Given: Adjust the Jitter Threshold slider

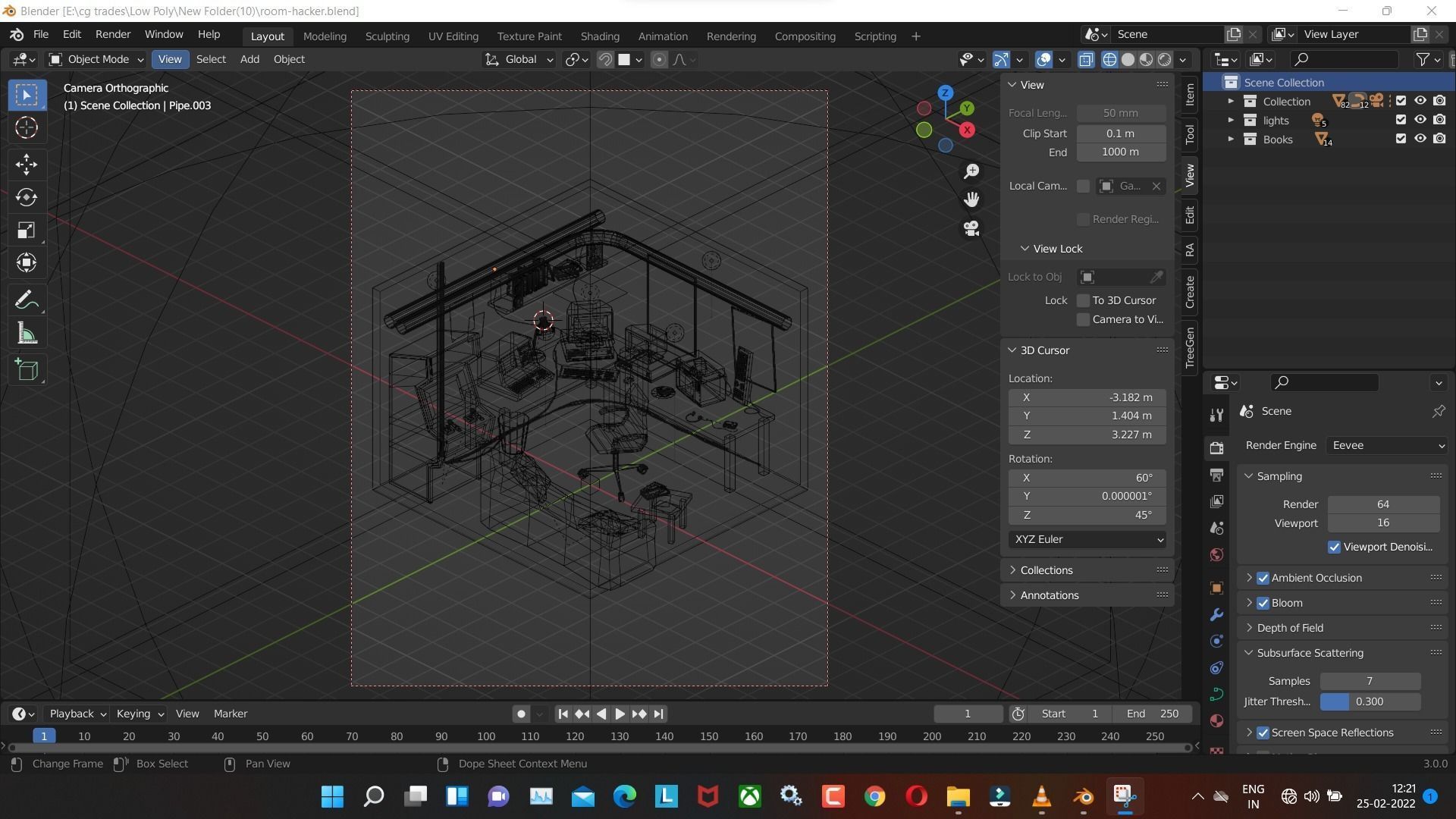Looking at the screenshot, I should pos(1370,701).
